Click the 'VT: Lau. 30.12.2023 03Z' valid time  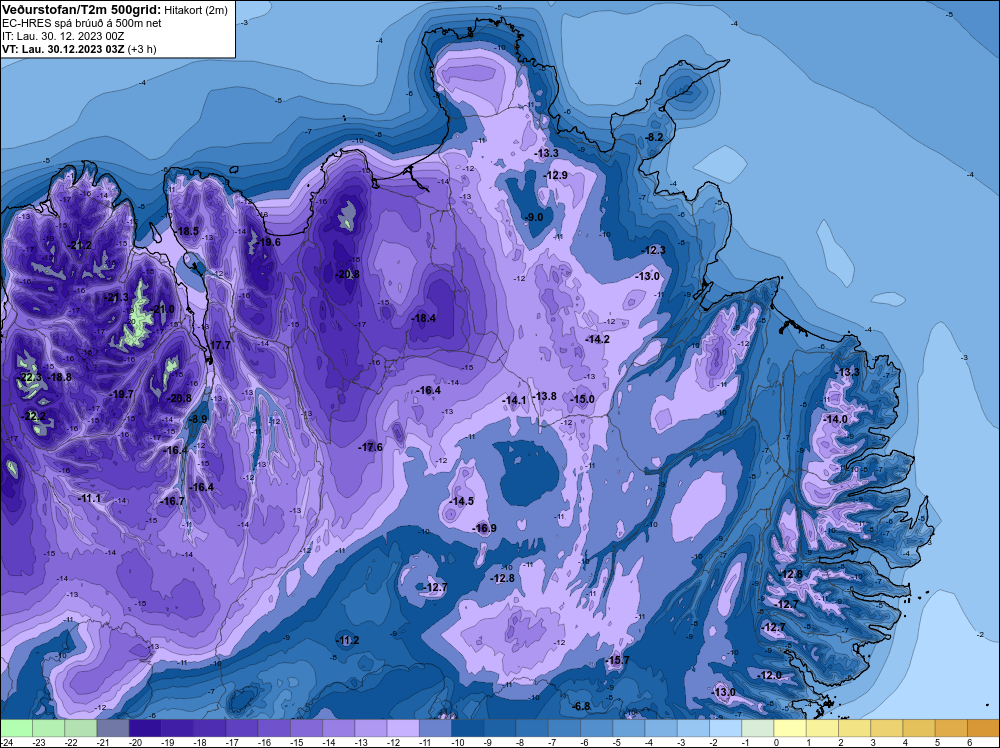click(x=64, y=49)
